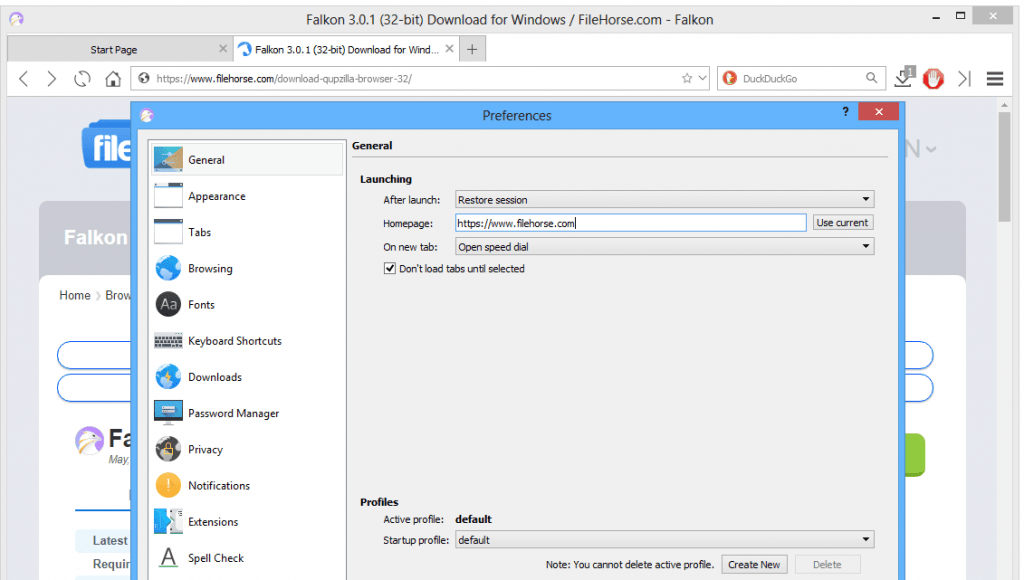The width and height of the screenshot is (1024, 580).
Task: Open Browsing preferences section
Action: [x=248, y=268]
